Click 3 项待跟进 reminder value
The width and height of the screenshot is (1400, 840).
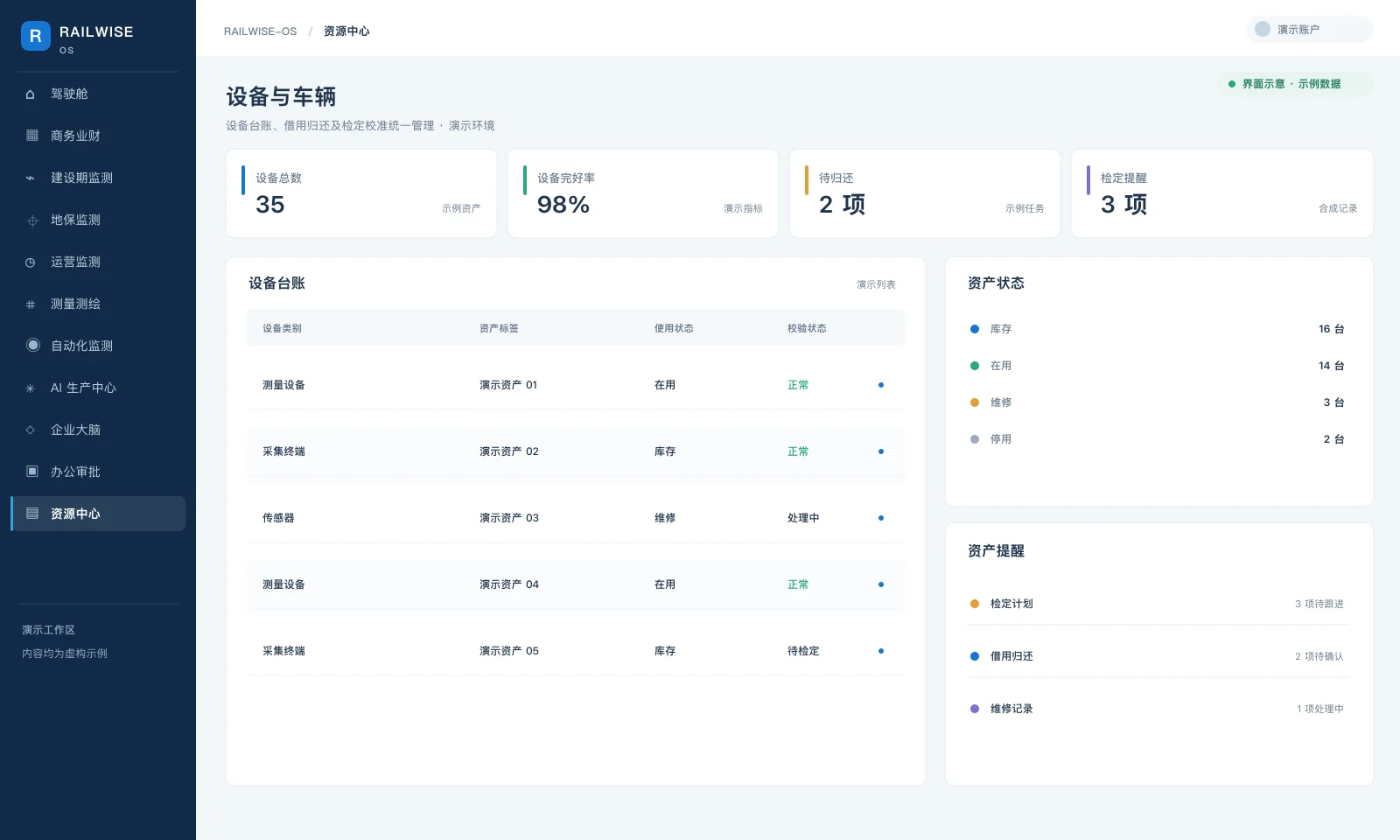pyautogui.click(x=1319, y=604)
